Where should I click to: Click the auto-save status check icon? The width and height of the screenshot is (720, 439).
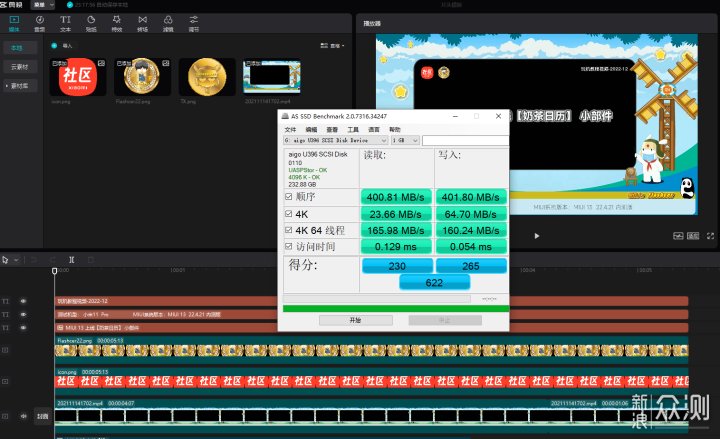click(70, 5)
